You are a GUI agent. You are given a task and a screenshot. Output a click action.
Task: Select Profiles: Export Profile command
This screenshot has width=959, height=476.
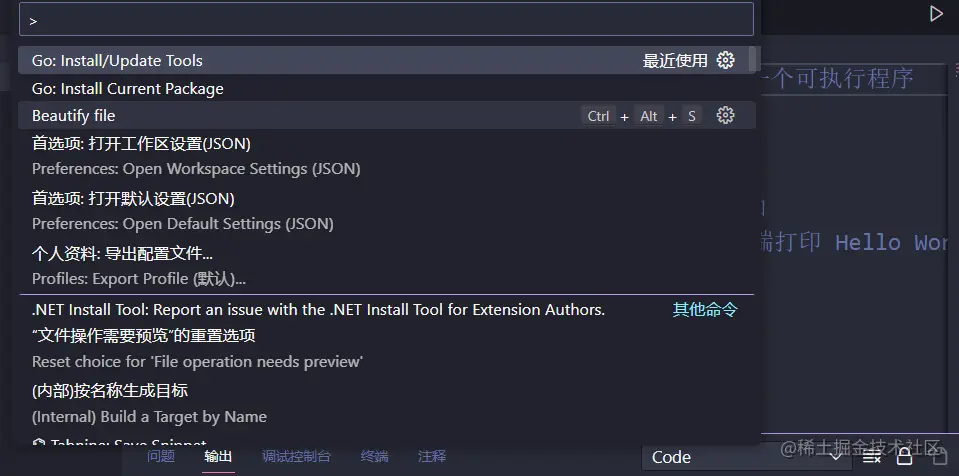pyautogui.click(x=387, y=267)
